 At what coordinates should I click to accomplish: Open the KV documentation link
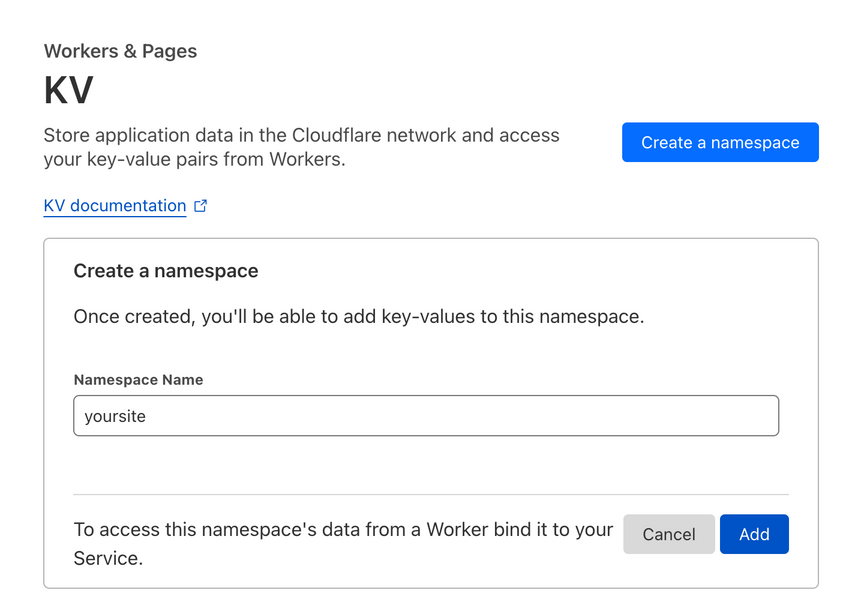pyautogui.click(x=115, y=206)
